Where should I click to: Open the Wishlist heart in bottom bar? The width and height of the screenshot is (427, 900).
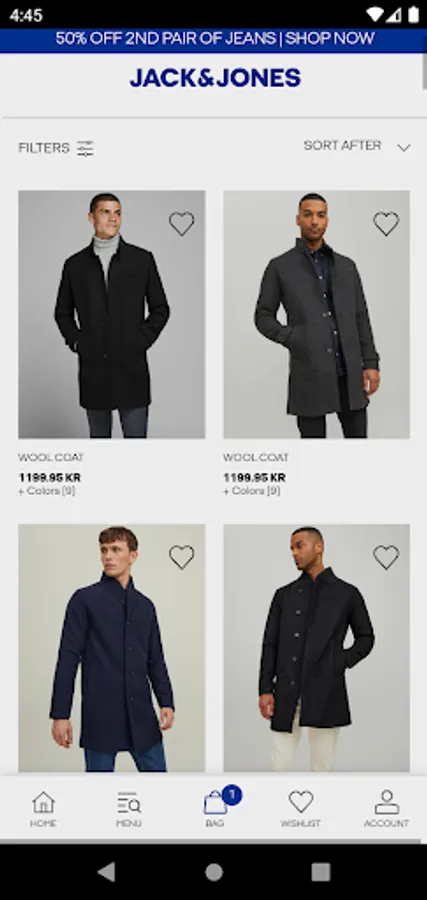[301, 801]
